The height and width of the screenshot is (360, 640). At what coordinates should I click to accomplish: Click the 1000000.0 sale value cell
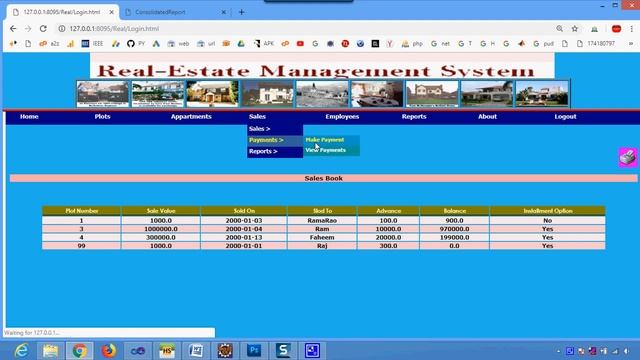[x=161, y=229]
